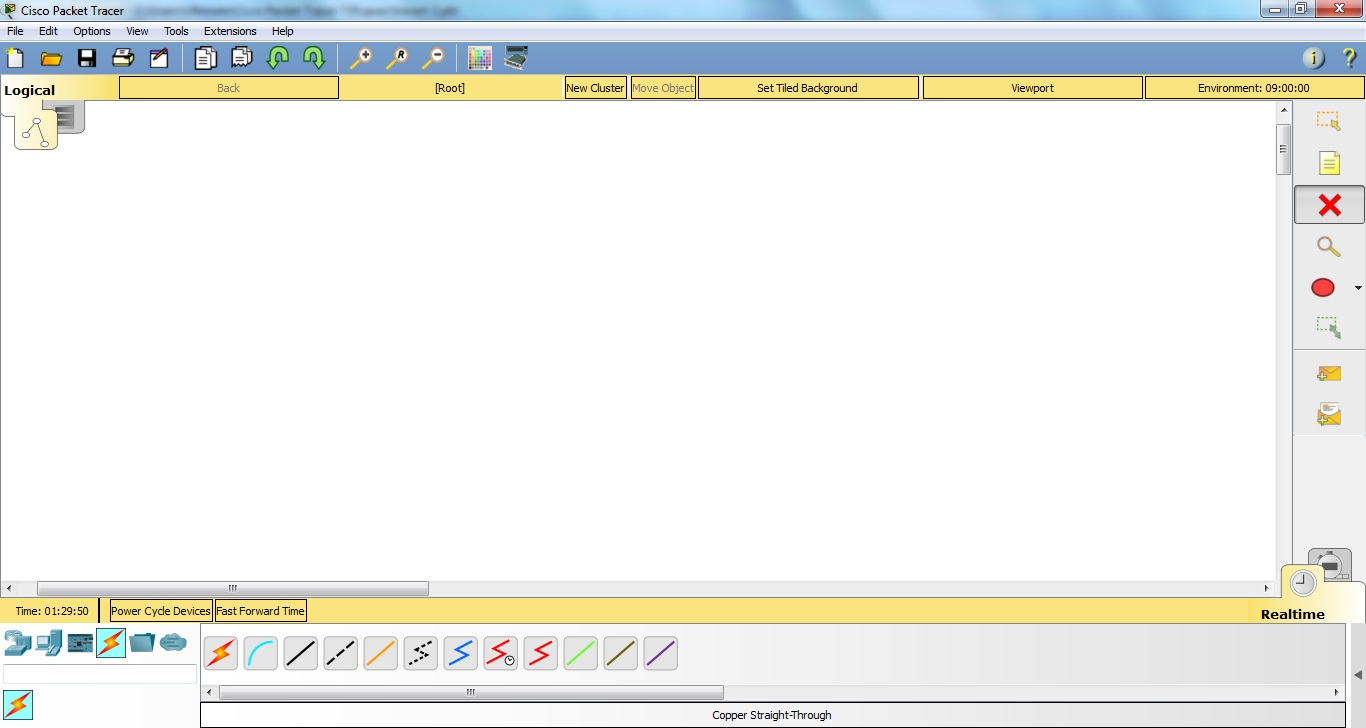Open the View menu
This screenshot has width=1366, height=728.
point(137,31)
